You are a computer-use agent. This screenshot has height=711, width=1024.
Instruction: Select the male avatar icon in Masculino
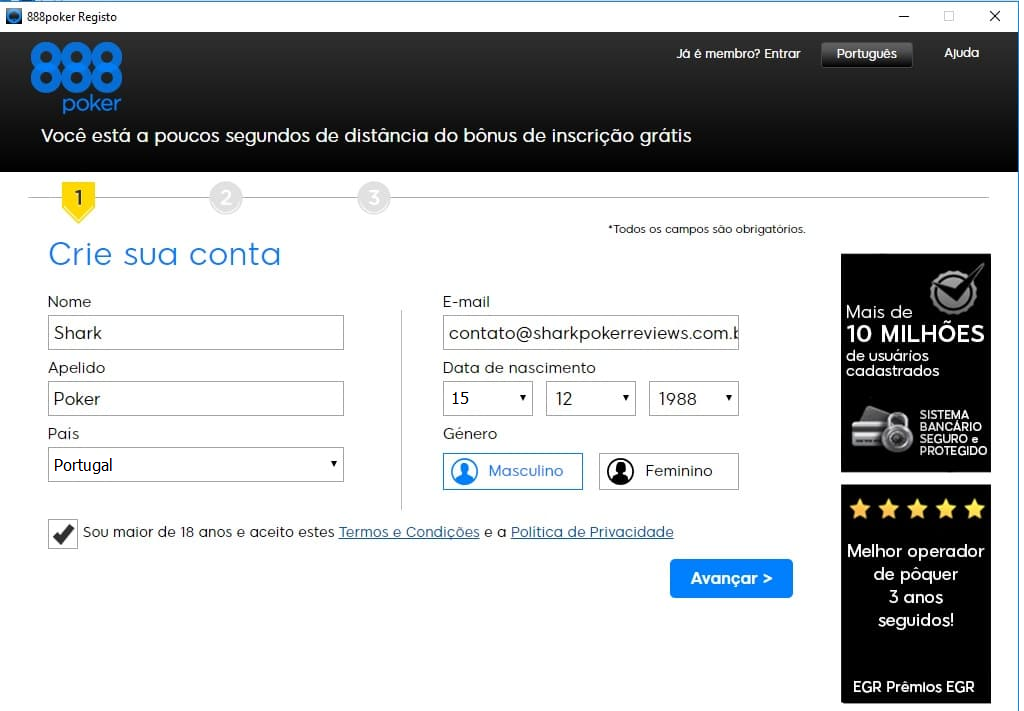click(x=464, y=471)
